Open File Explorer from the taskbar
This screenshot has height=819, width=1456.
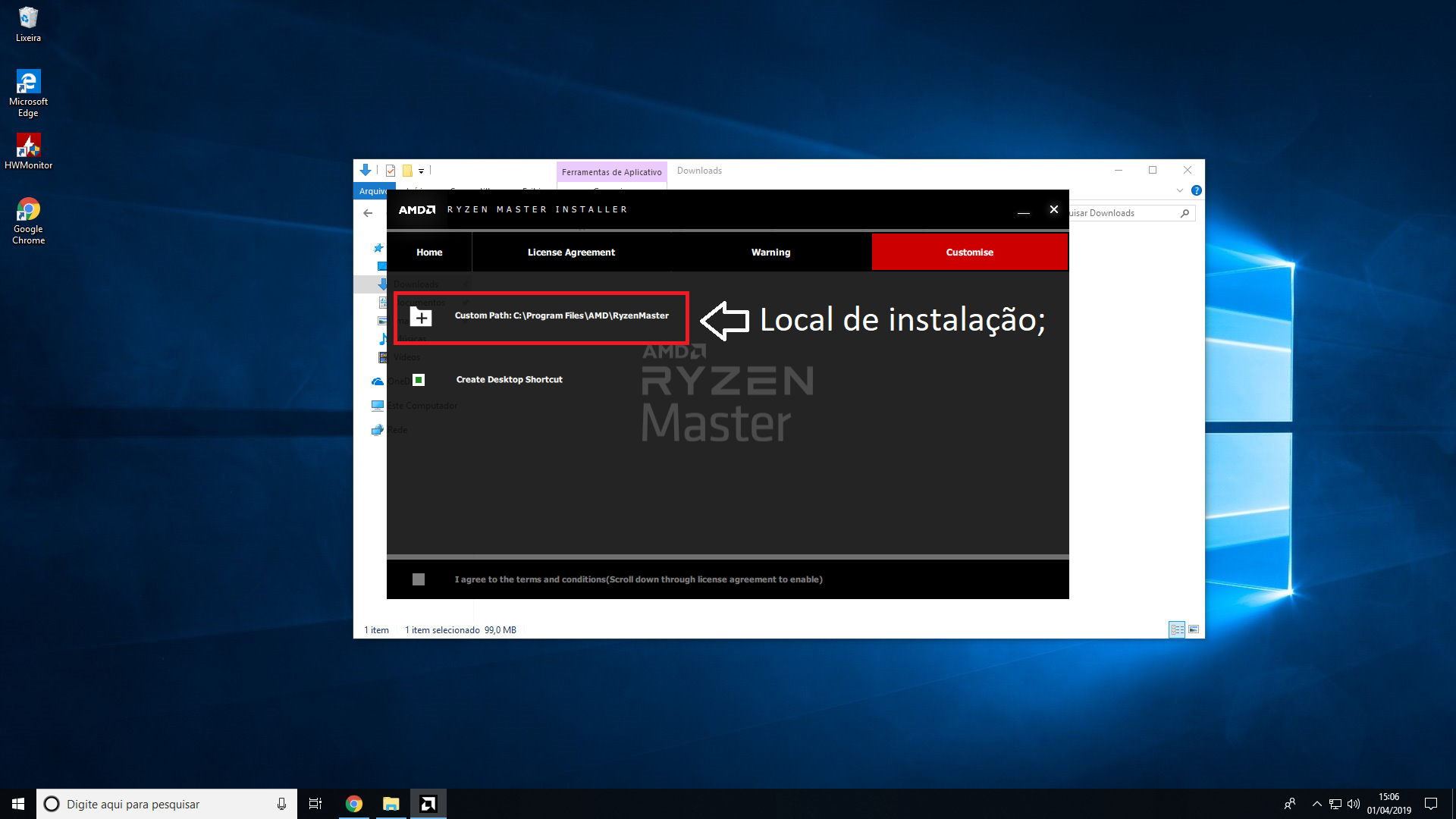coord(391,804)
